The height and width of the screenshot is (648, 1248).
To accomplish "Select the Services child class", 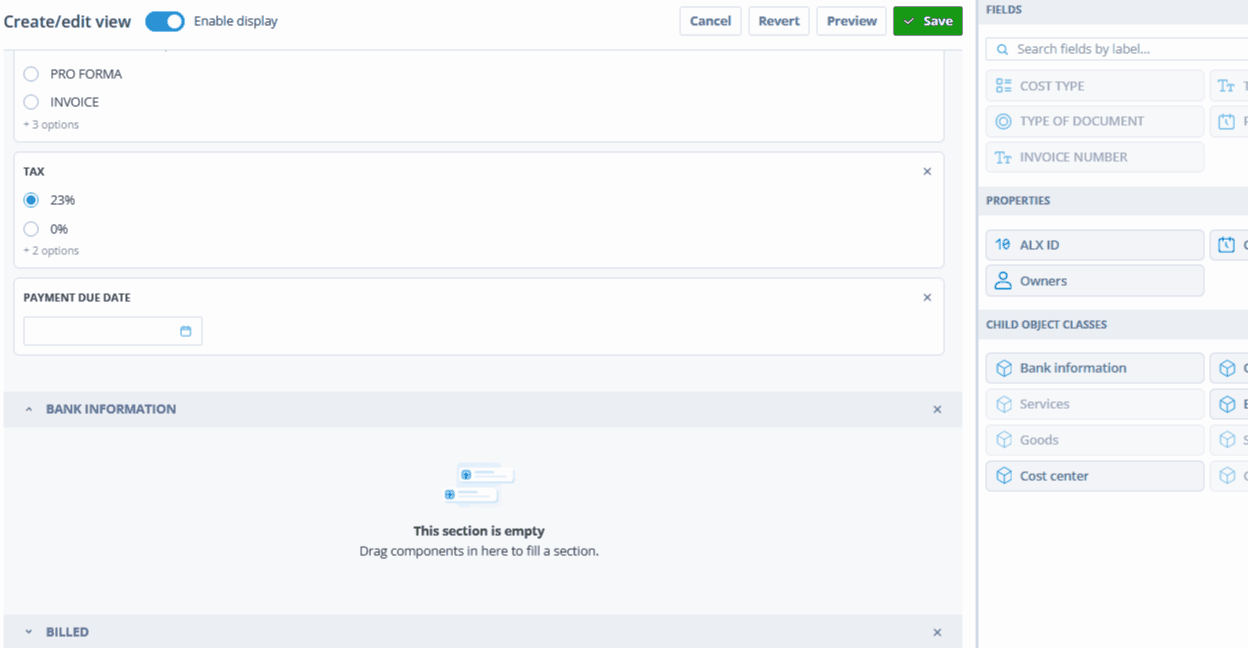I will pos(1095,404).
